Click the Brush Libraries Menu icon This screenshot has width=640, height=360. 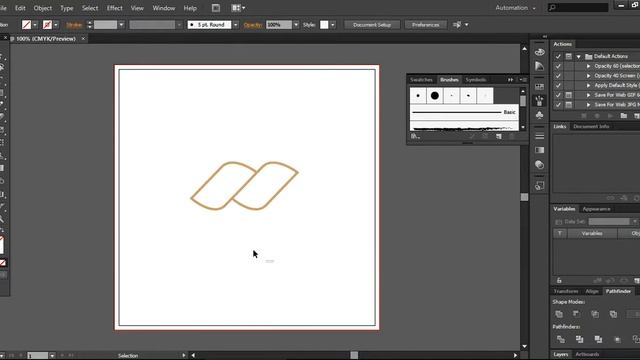coord(416,136)
